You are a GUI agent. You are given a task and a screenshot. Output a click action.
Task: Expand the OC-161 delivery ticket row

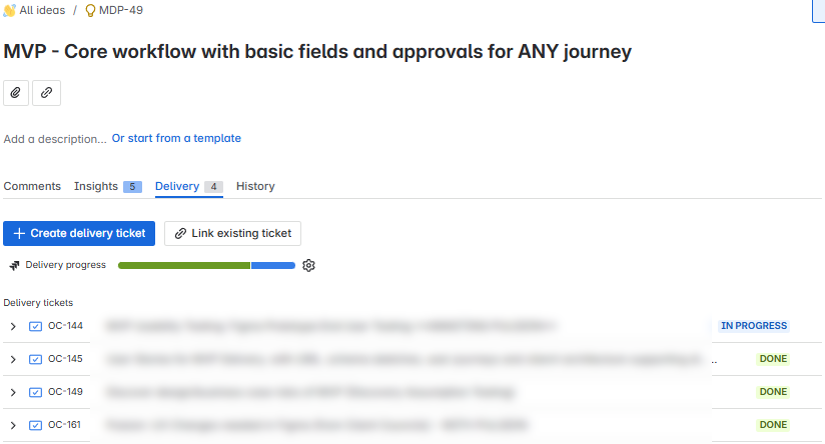(13, 425)
